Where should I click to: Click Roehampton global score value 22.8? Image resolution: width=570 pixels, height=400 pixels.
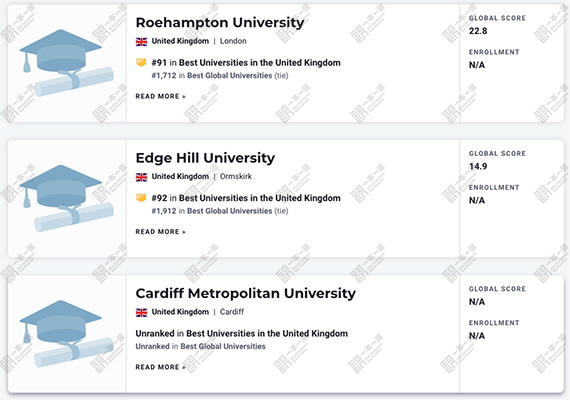478,31
